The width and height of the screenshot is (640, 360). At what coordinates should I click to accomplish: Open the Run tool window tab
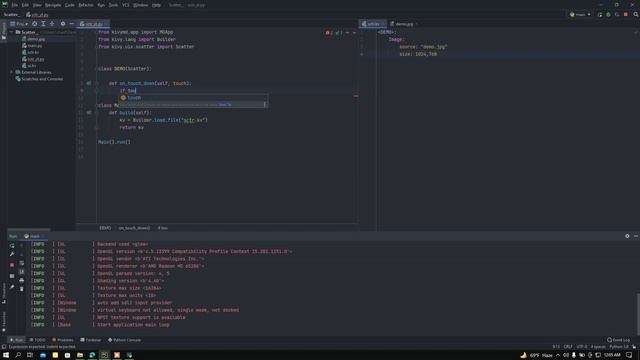[17, 340]
